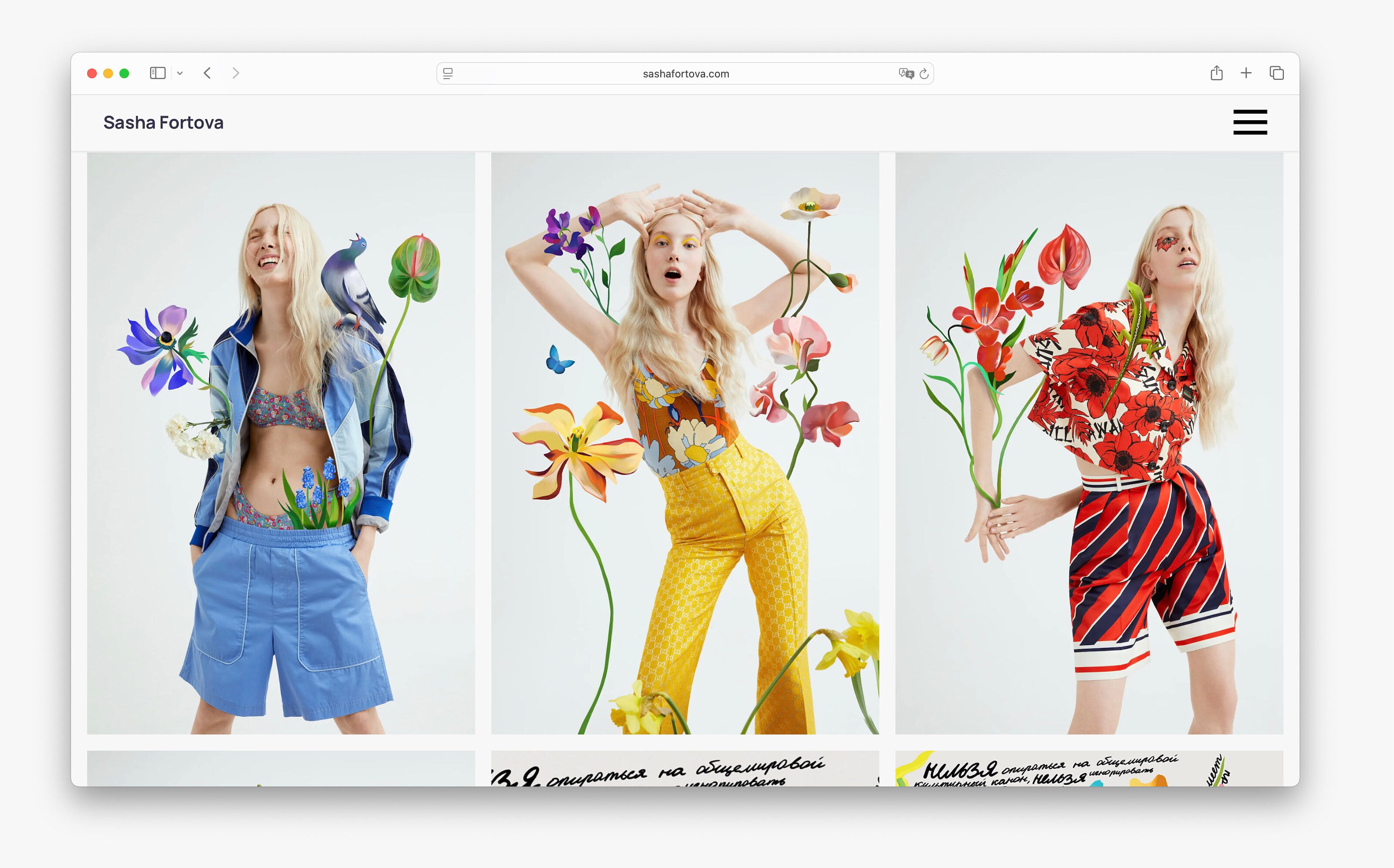Open the bottom-right НЕЛЬЗЯ lettering image
Viewport: 1394px width, 868px height.
[x=1089, y=768]
